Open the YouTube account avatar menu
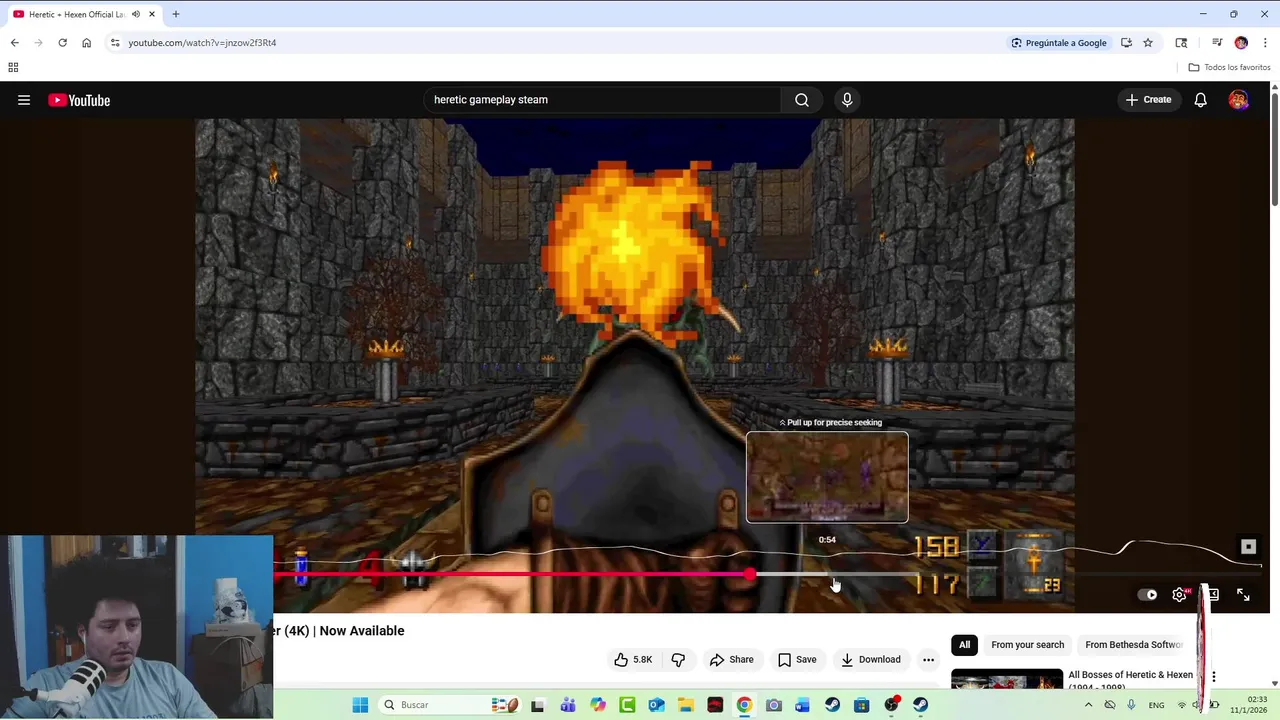Viewport: 1280px width, 720px height. [x=1238, y=100]
